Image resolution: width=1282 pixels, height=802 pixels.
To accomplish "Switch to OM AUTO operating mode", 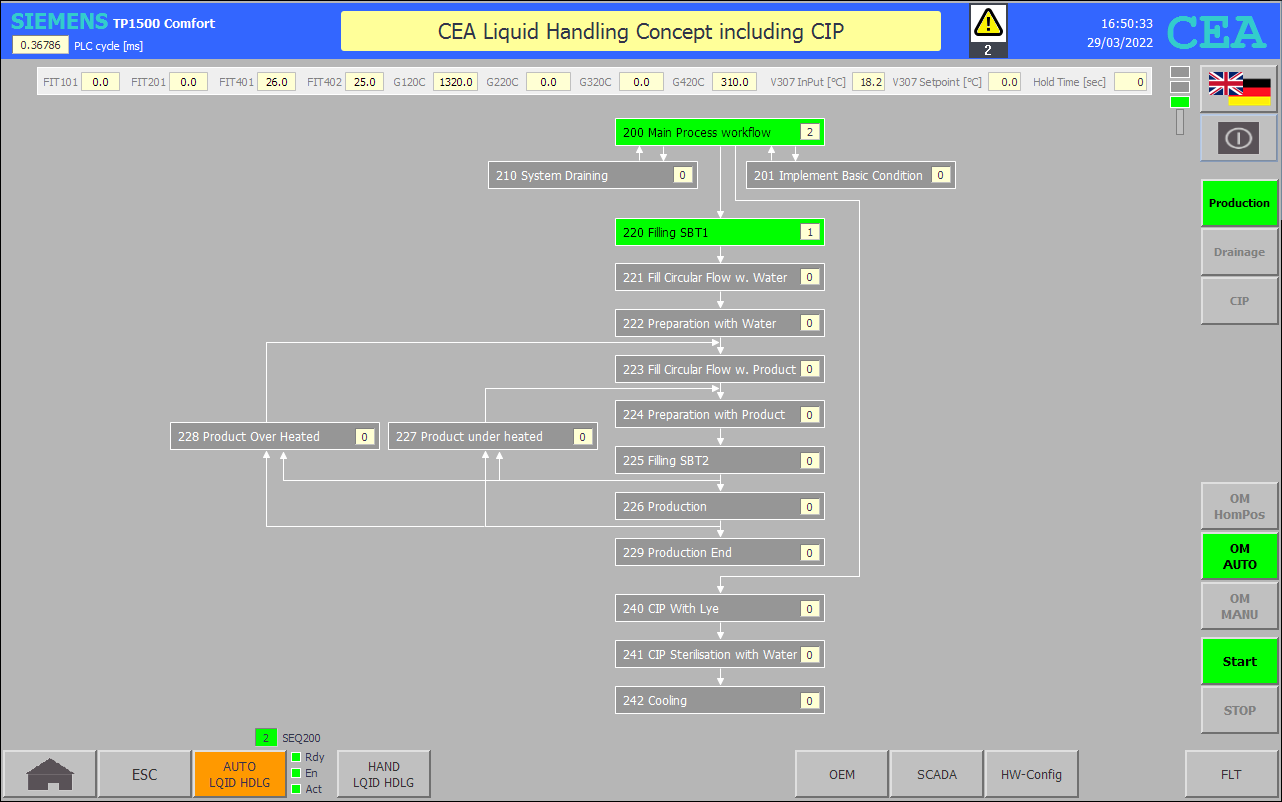I will pos(1239,556).
